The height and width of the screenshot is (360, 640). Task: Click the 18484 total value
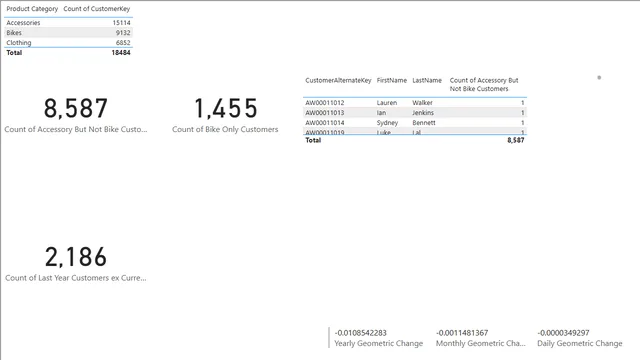(x=121, y=53)
